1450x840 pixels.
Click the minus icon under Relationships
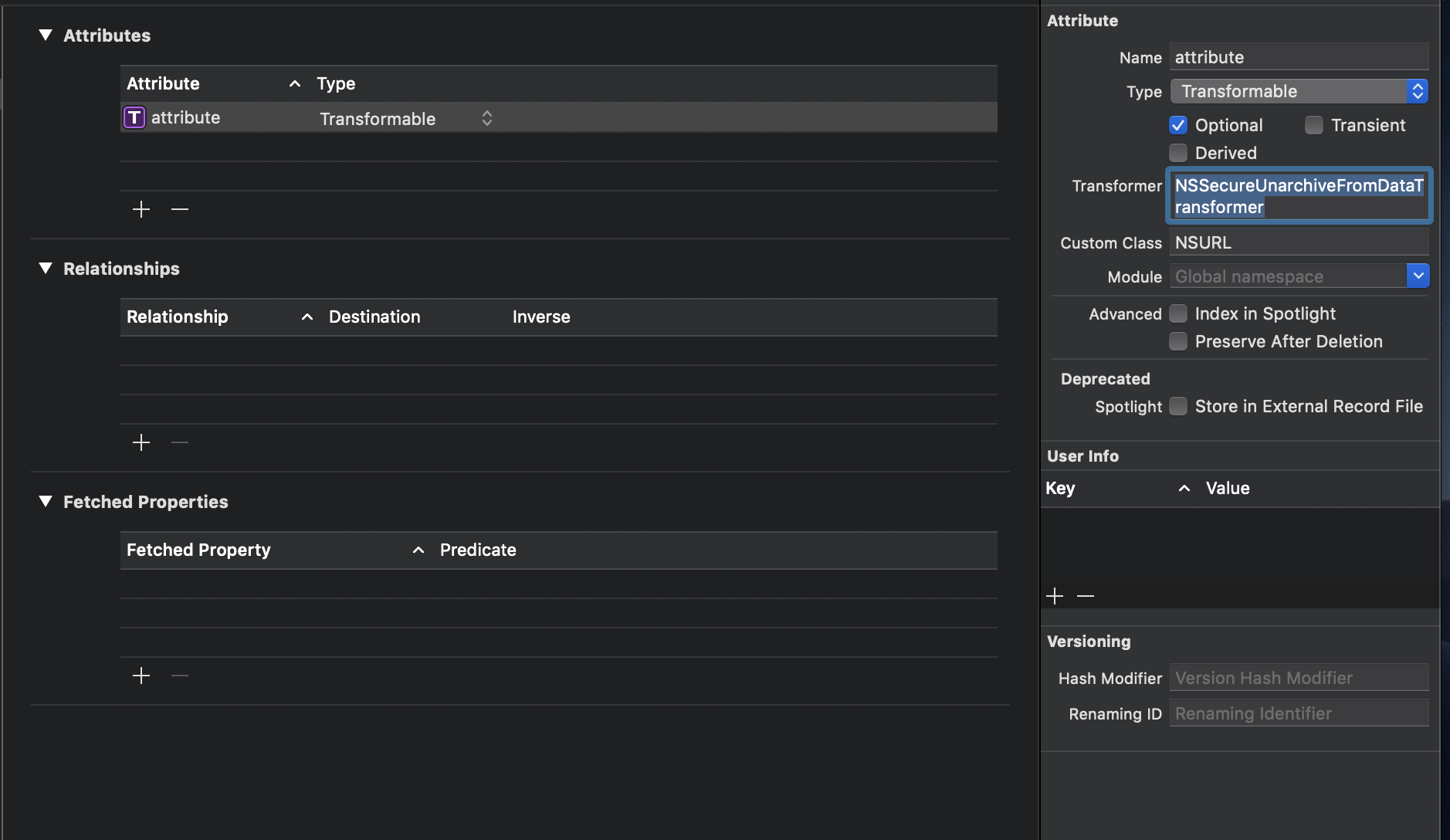[x=179, y=442]
